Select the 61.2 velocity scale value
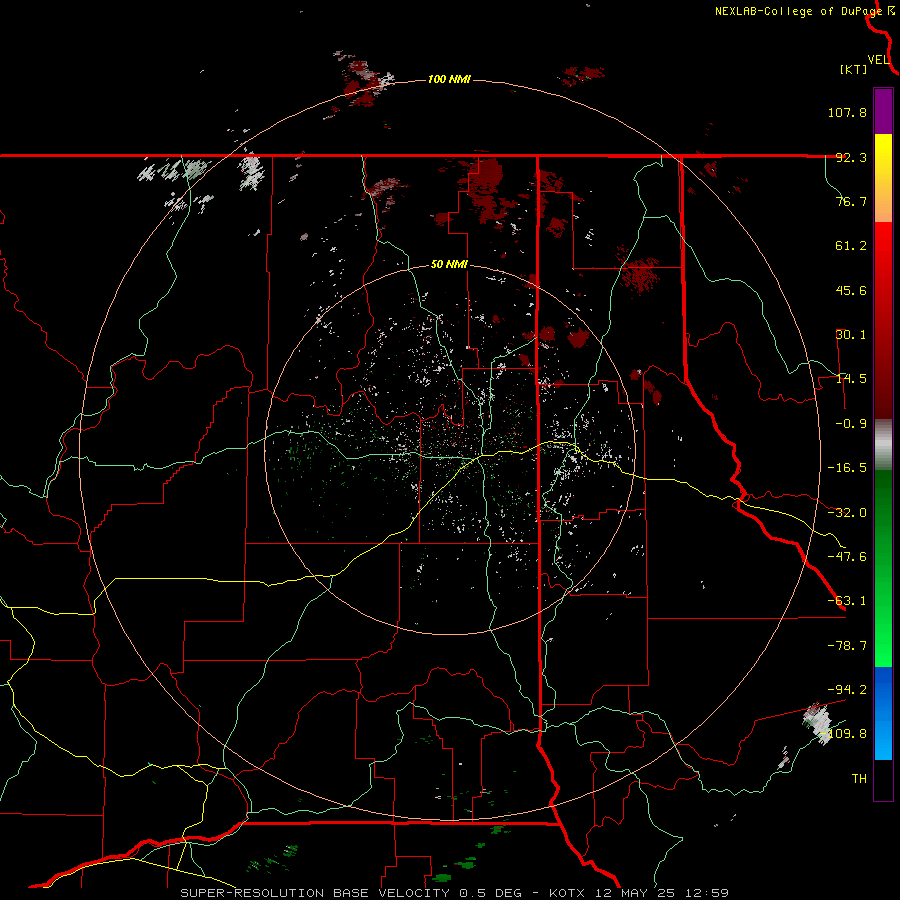 851,246
